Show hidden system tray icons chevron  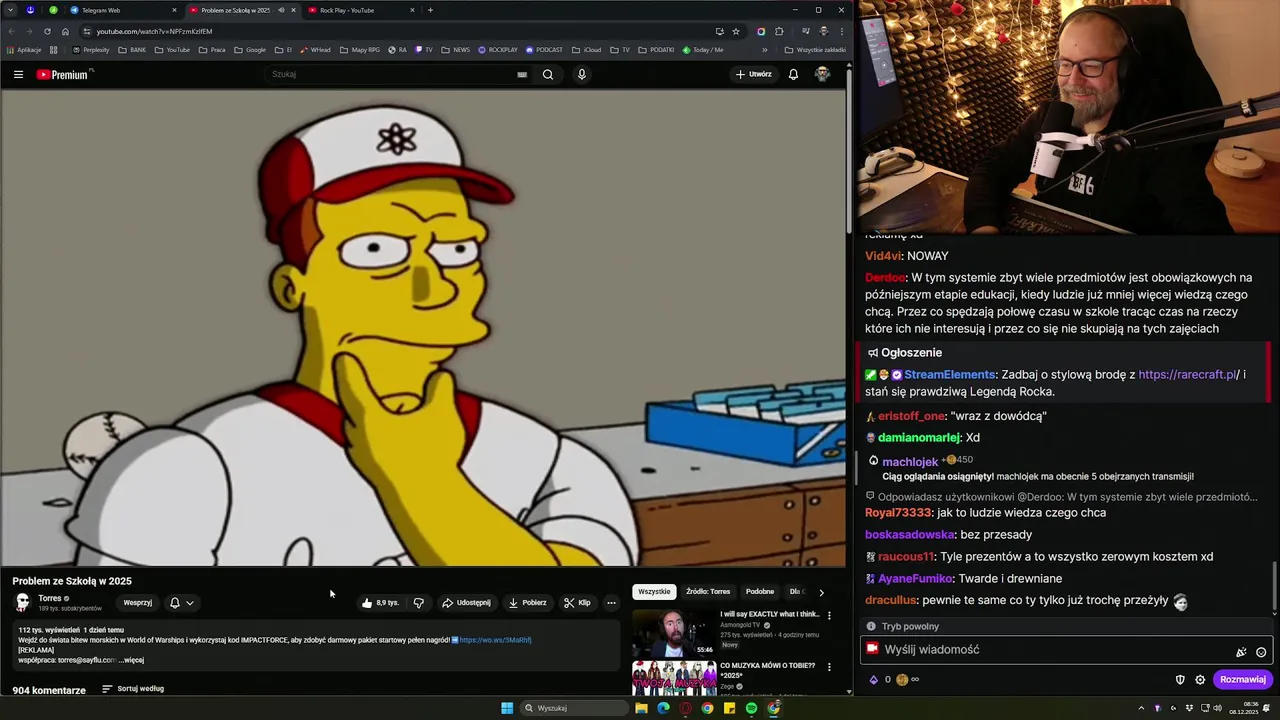click(x=1141, y=708)
